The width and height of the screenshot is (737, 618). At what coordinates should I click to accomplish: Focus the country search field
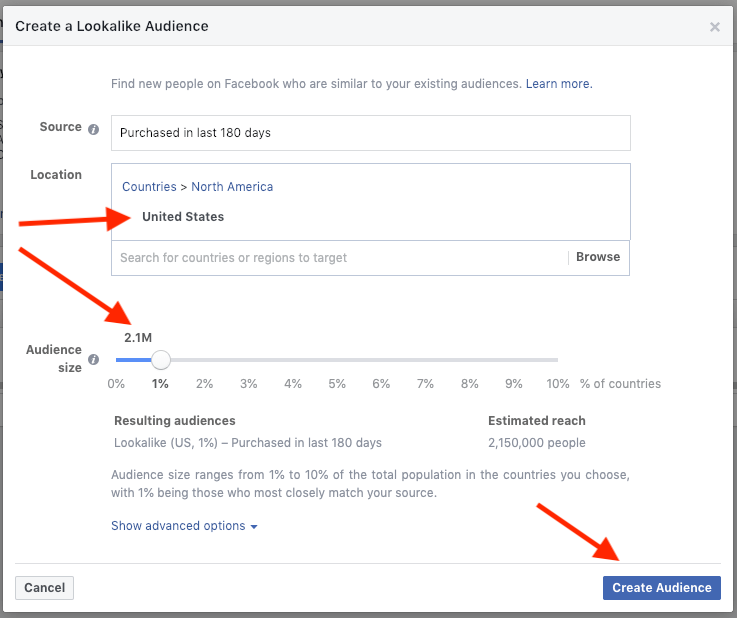point(339,258)
